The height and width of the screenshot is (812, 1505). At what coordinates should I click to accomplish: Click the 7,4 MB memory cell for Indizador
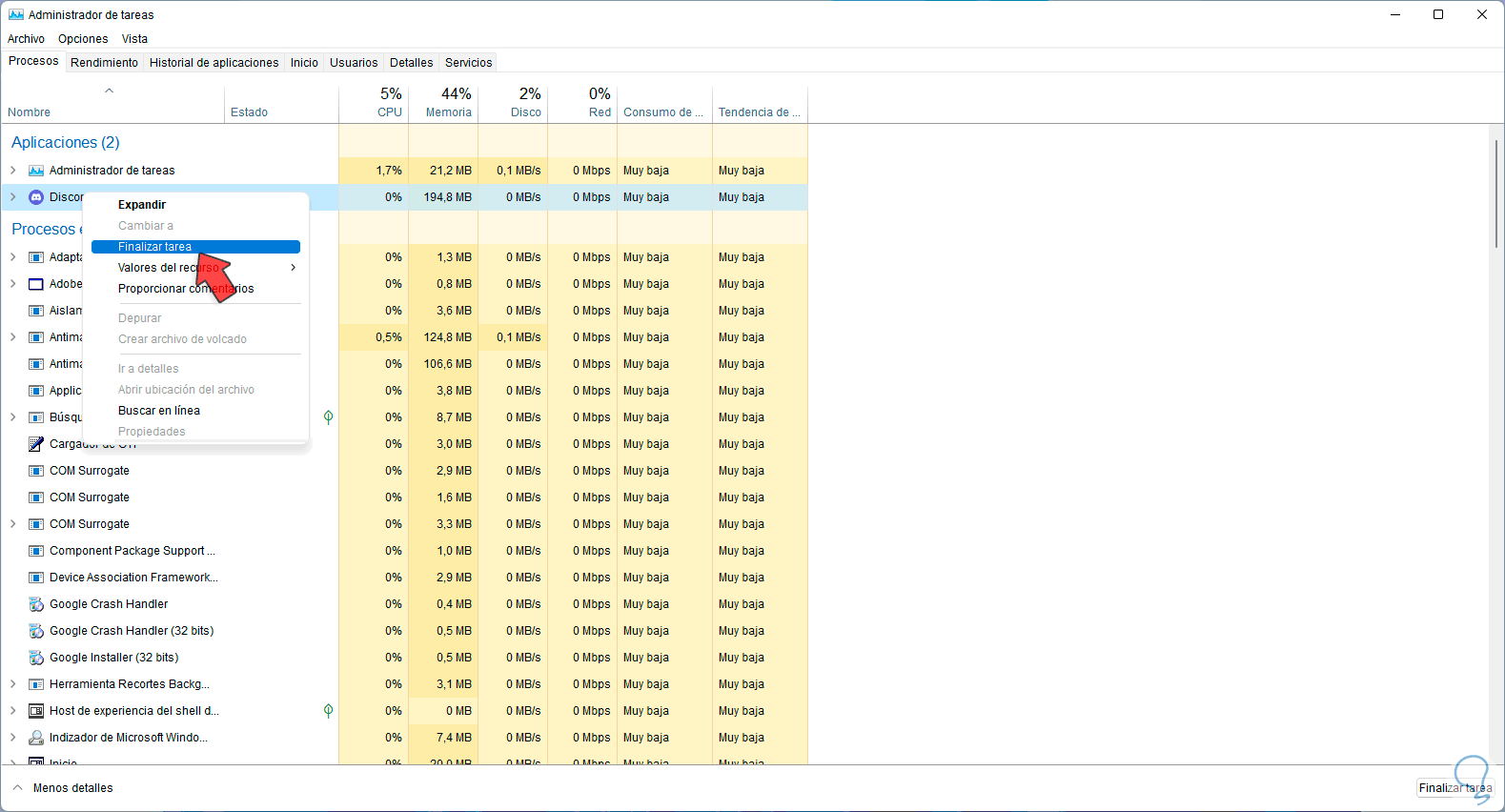pos(443,738)
